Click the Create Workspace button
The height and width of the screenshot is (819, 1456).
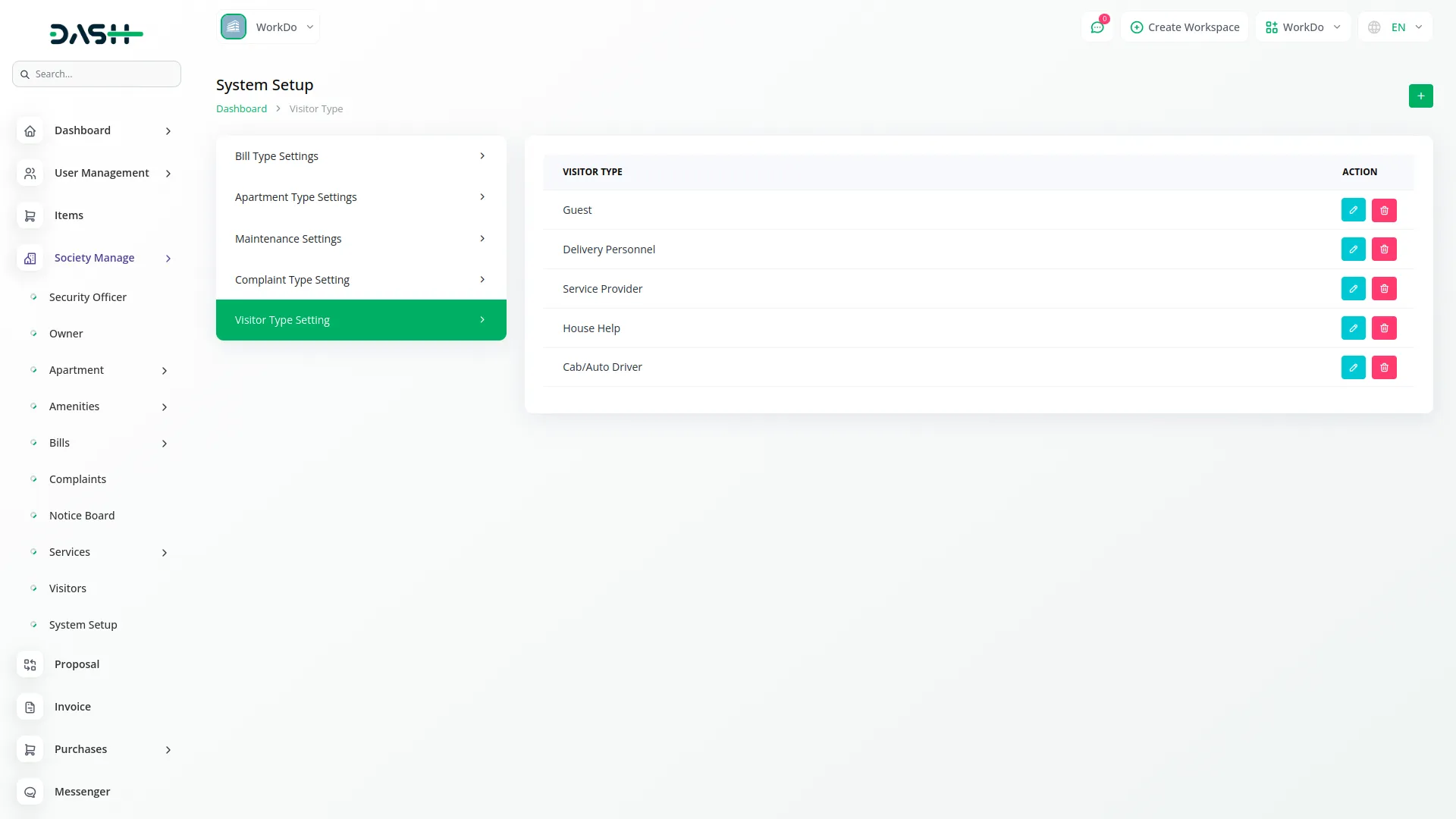coord(1185,27)
